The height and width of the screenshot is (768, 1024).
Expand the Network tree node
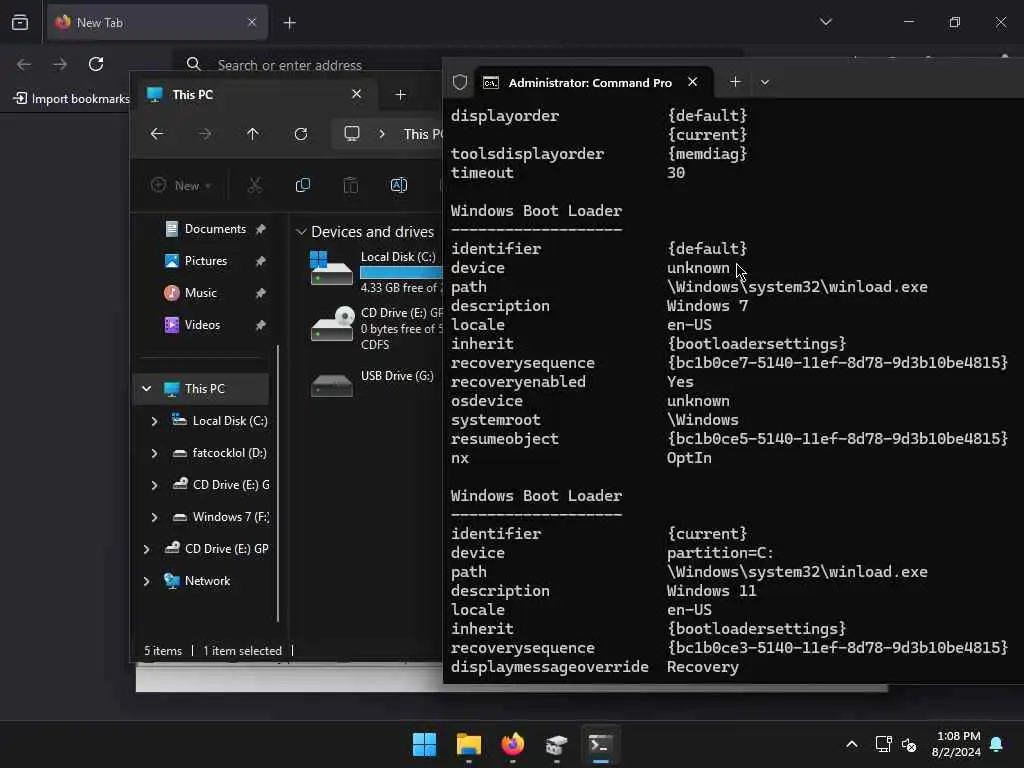point(146,581)
